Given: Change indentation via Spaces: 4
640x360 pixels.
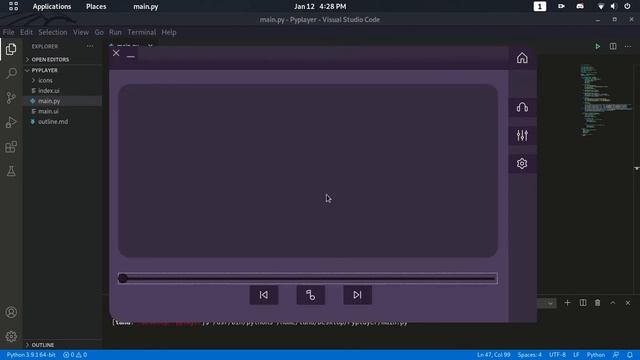Looking at the screenshot, I should point(529,355).
